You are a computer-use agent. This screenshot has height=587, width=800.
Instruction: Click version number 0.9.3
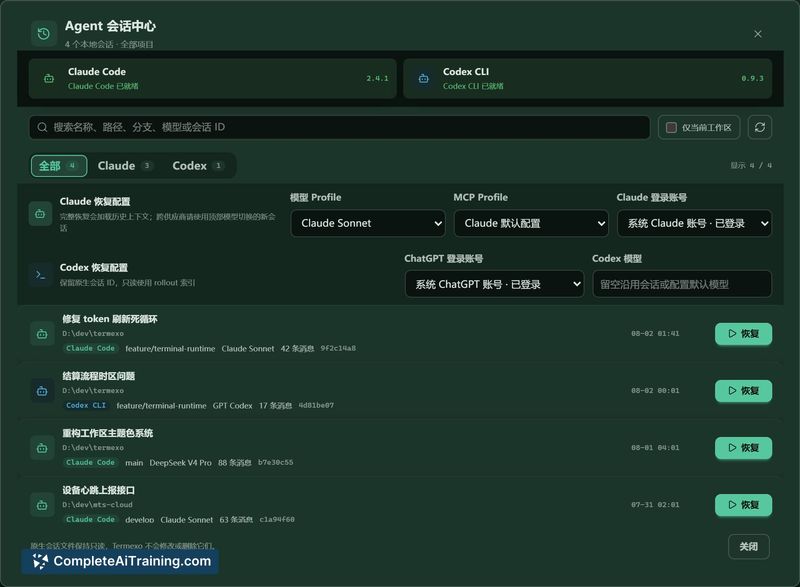tap(753, 79)
